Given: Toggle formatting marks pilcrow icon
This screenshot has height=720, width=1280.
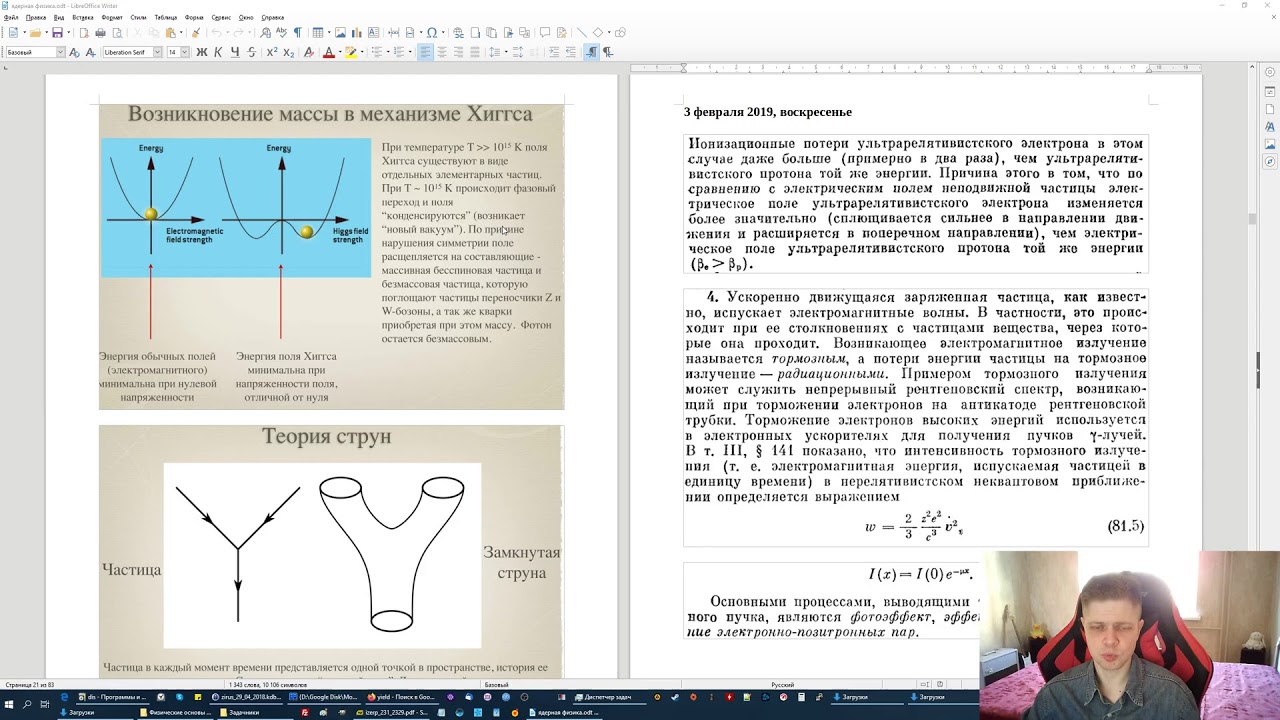Looking at the screenshot, I should point(297,33).
